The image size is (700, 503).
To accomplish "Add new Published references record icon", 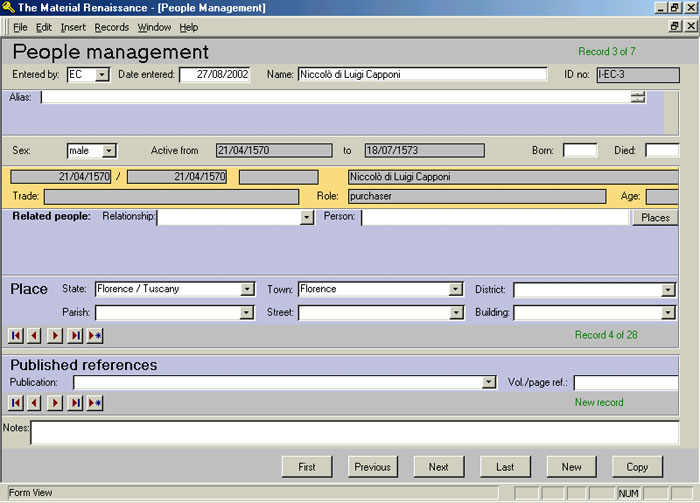I will tap(95, 402).
